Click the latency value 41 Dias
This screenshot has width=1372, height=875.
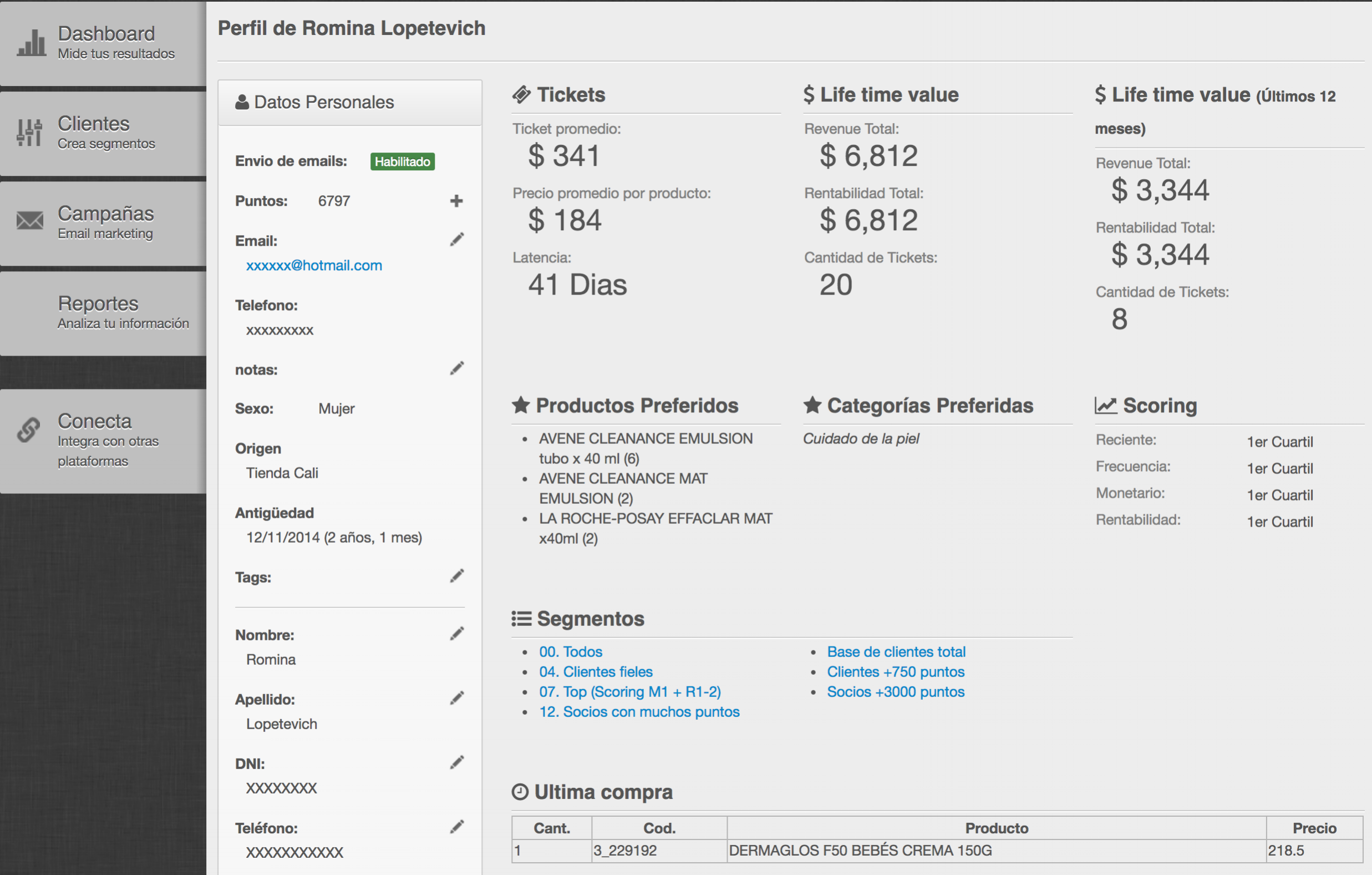577,285
